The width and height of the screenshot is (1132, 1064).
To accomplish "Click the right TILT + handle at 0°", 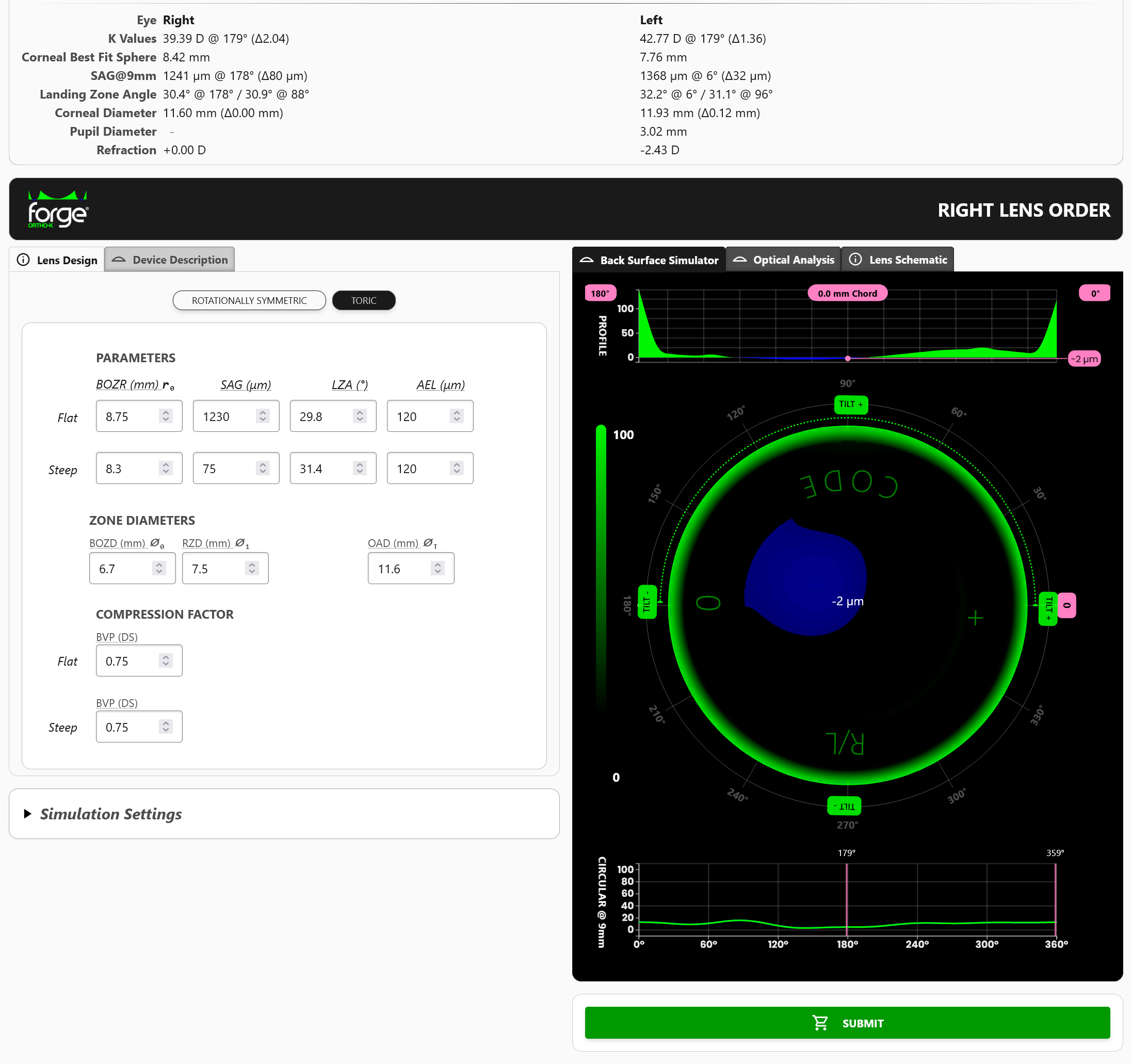I will pos(1048,609).
